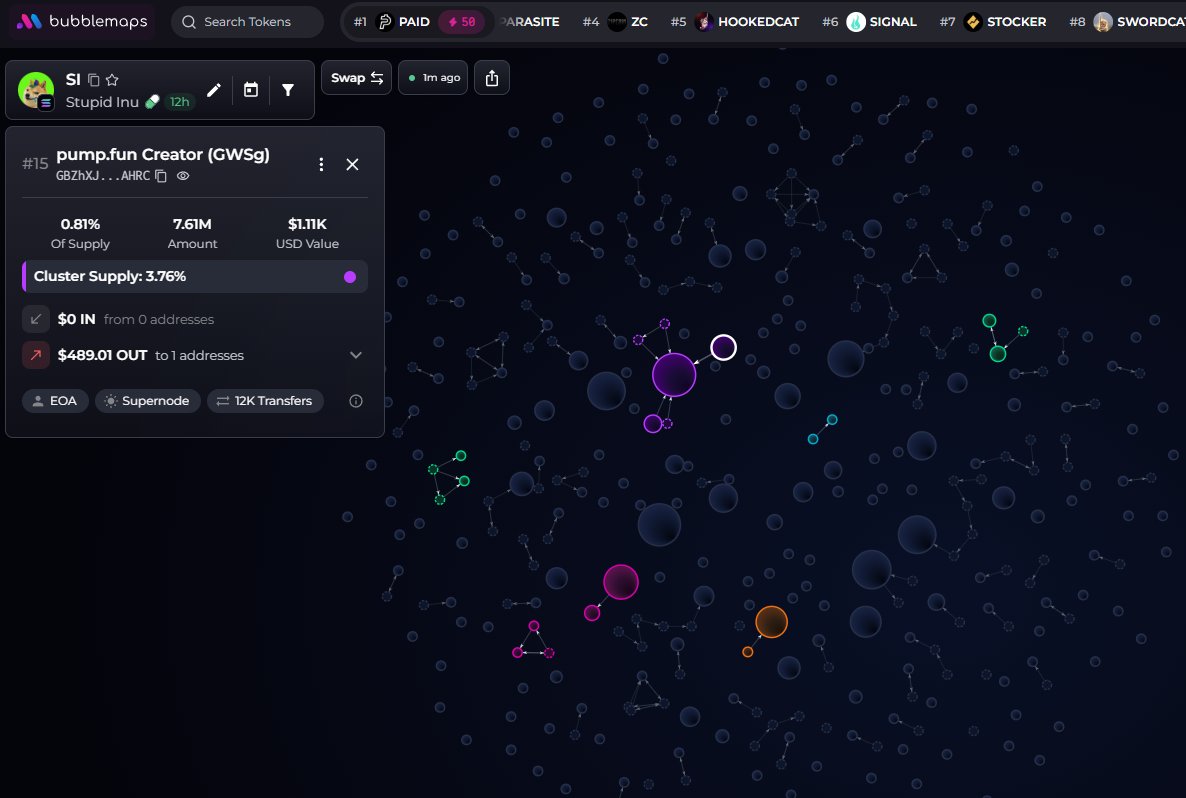Screen dimensions: 1186x798
Task: Open the calendar history icon
Action: [250, 90]
